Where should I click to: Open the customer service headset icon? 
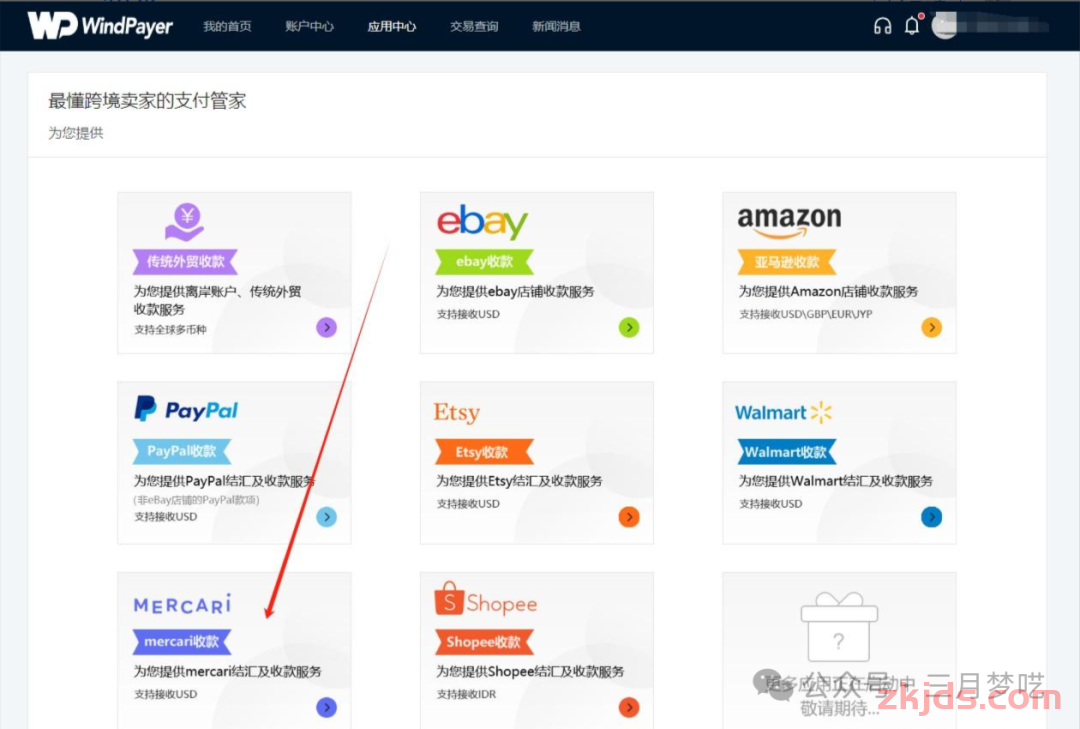(x=882, y=26)
